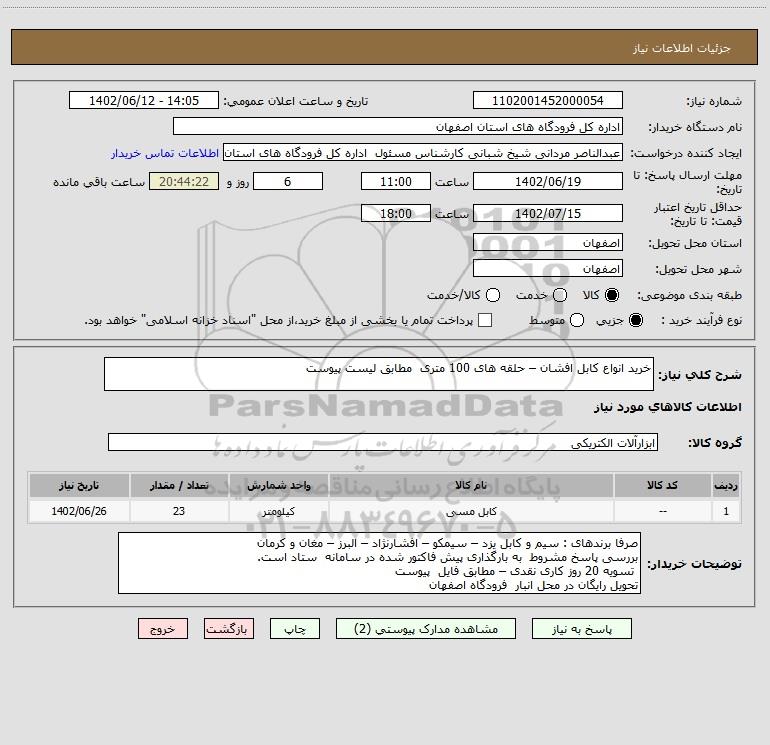Image resolution: width=770 pixels, height=745 pixels.
Task: Click the اطلاعات کالاهای مورد نیاز heading
Action: point(668,407)
